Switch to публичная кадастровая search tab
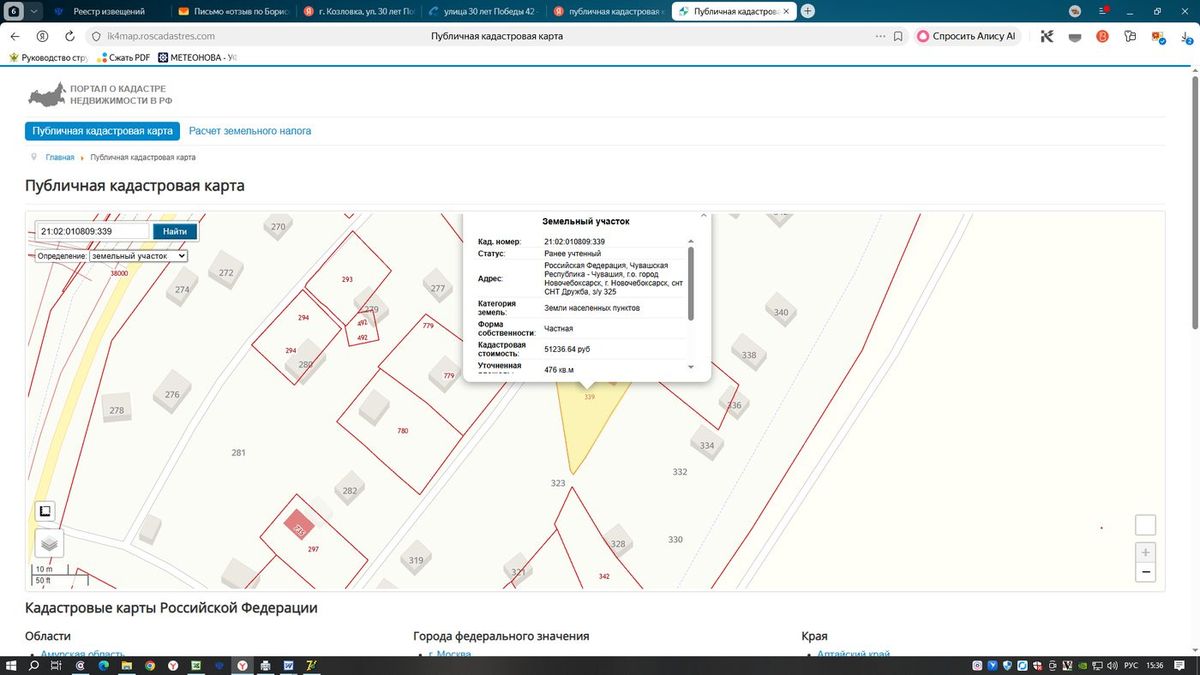Screen dimensions: 1200x675 [609, 11]
